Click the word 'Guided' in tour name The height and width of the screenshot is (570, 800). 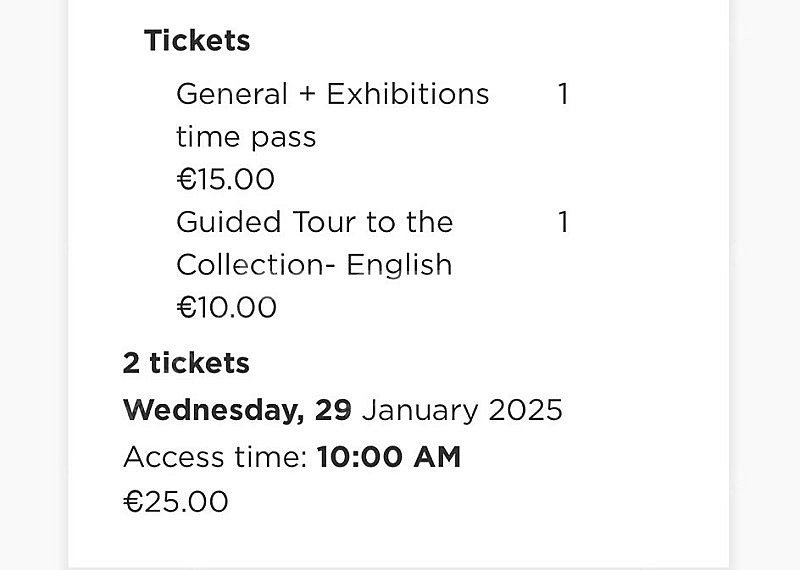pyautogui.click(x=229, y=222)
